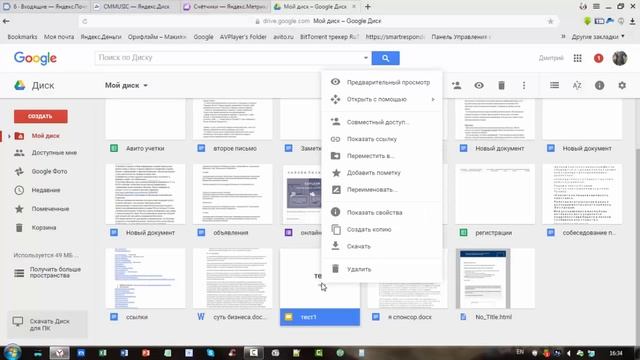Click Получить больше пространства link
Screen dimensions: 640x360
click(x=55, y=272)
